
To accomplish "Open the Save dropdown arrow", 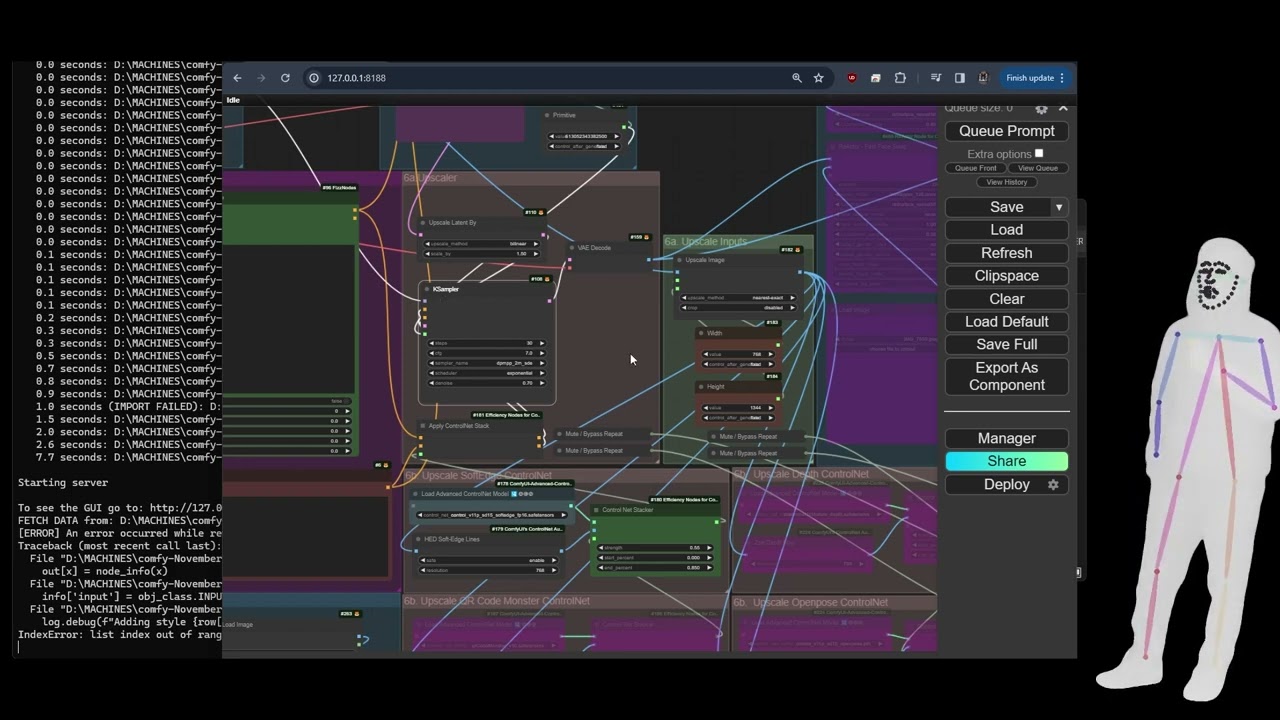I will pos(1058,207).
